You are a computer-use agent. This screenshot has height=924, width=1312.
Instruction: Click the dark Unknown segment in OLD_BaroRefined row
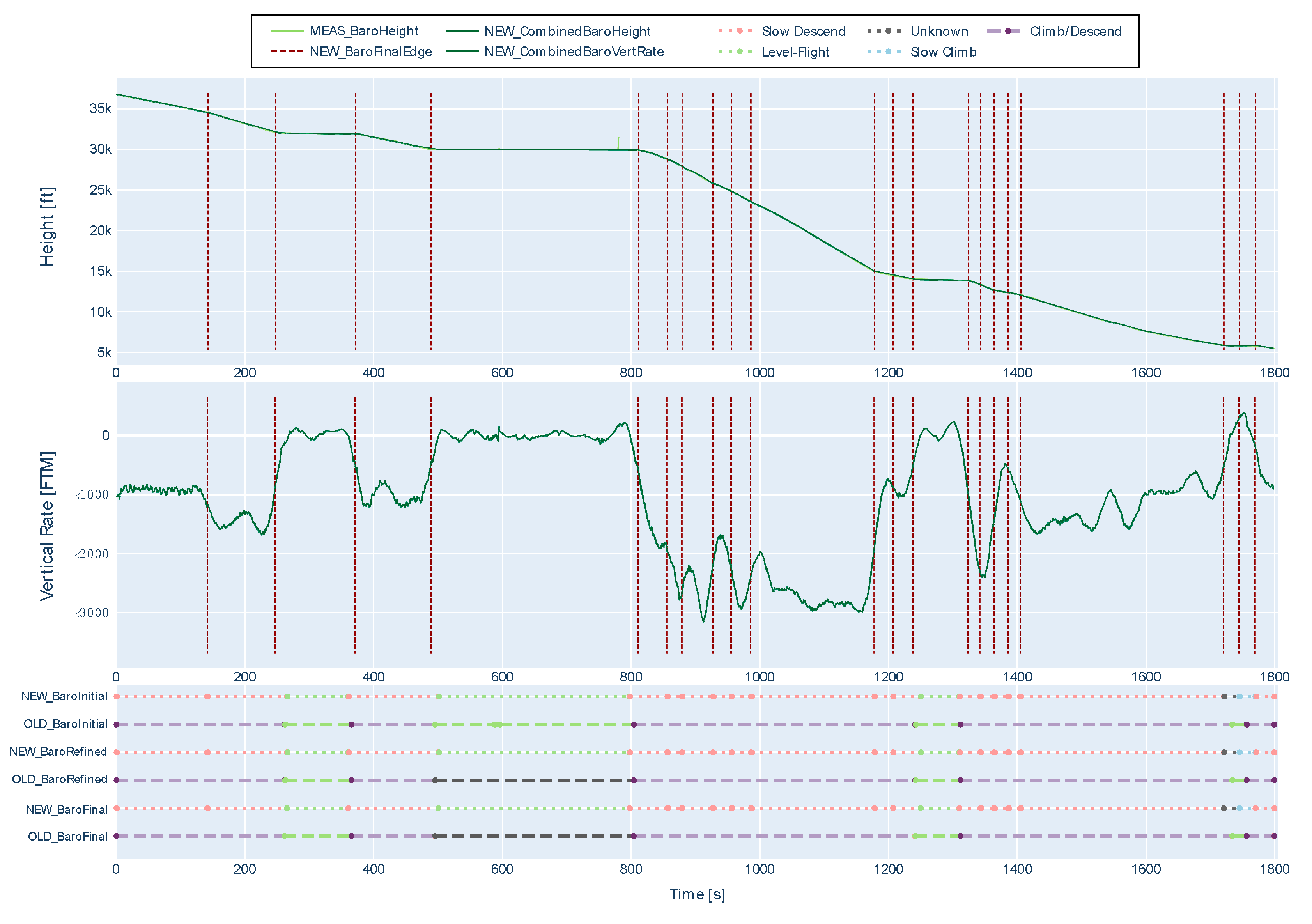[x=534, y=780]
